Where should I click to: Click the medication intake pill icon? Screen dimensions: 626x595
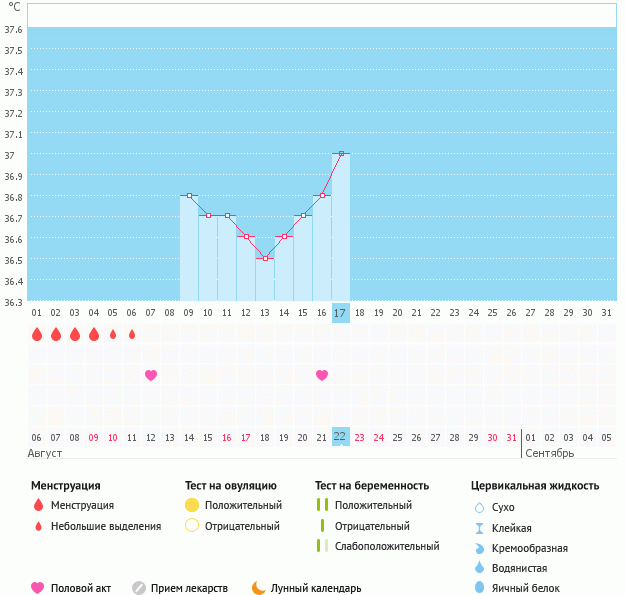point(139,588)
